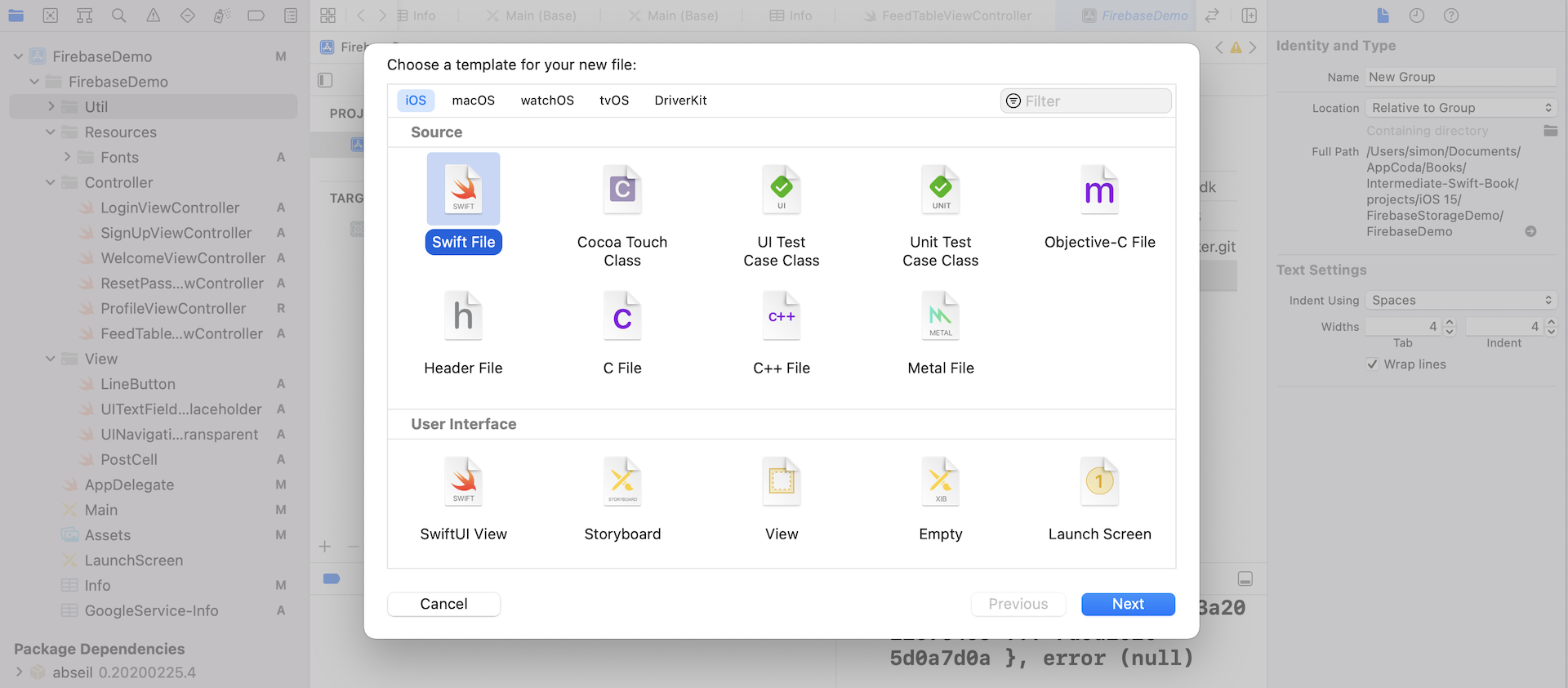Cancel the new file template dialog
The image size is (1568, 688).
coord(443,604)
